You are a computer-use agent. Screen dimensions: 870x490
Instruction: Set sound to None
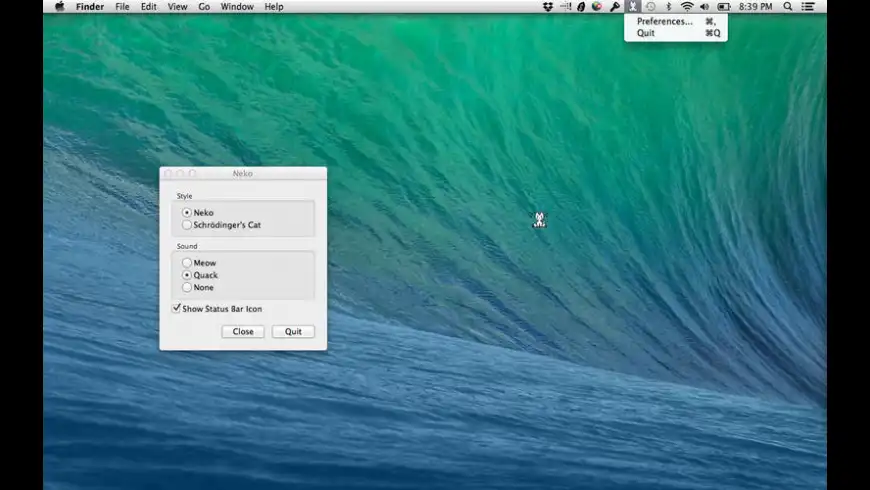[187, 287]
